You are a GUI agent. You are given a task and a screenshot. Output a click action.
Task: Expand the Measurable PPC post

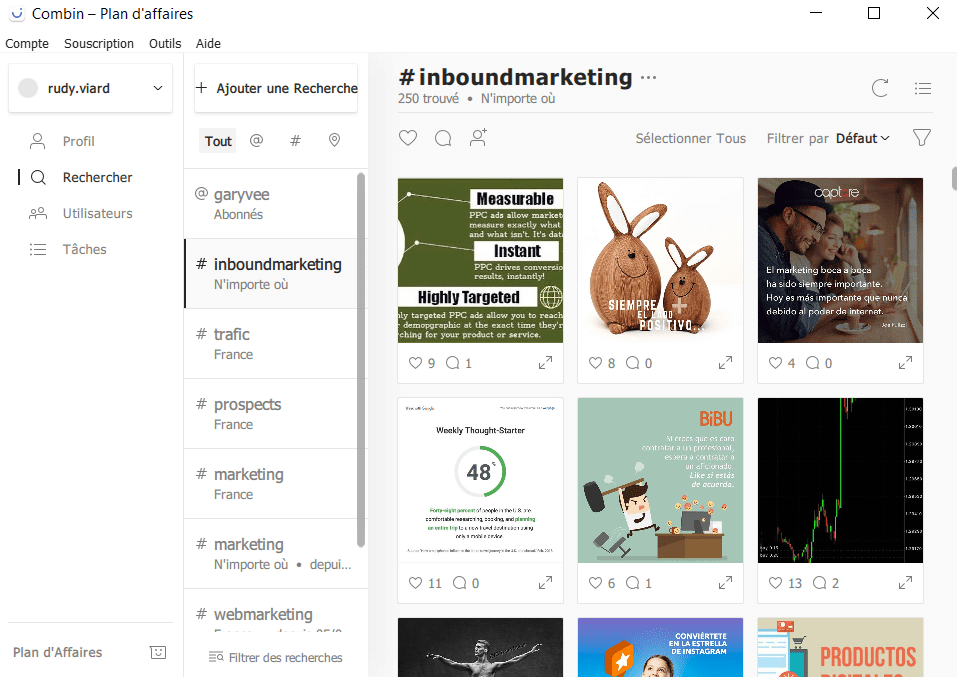coord(545,363)
